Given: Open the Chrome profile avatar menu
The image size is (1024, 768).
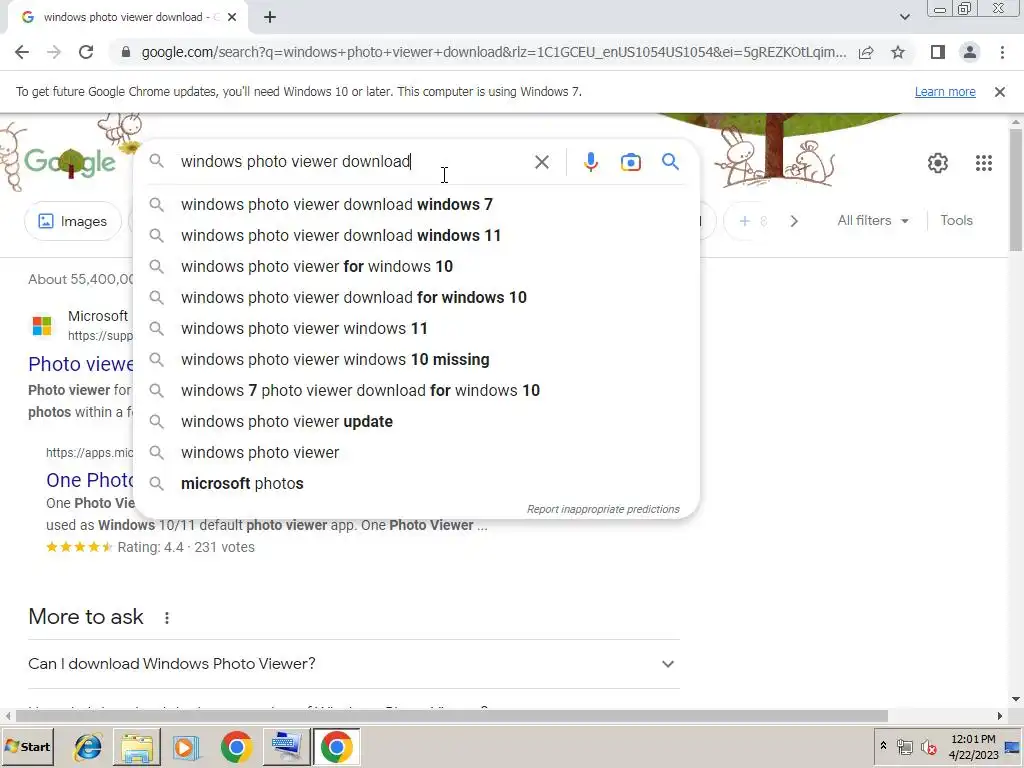Looking at the screenshot, I should click(970, 52).
